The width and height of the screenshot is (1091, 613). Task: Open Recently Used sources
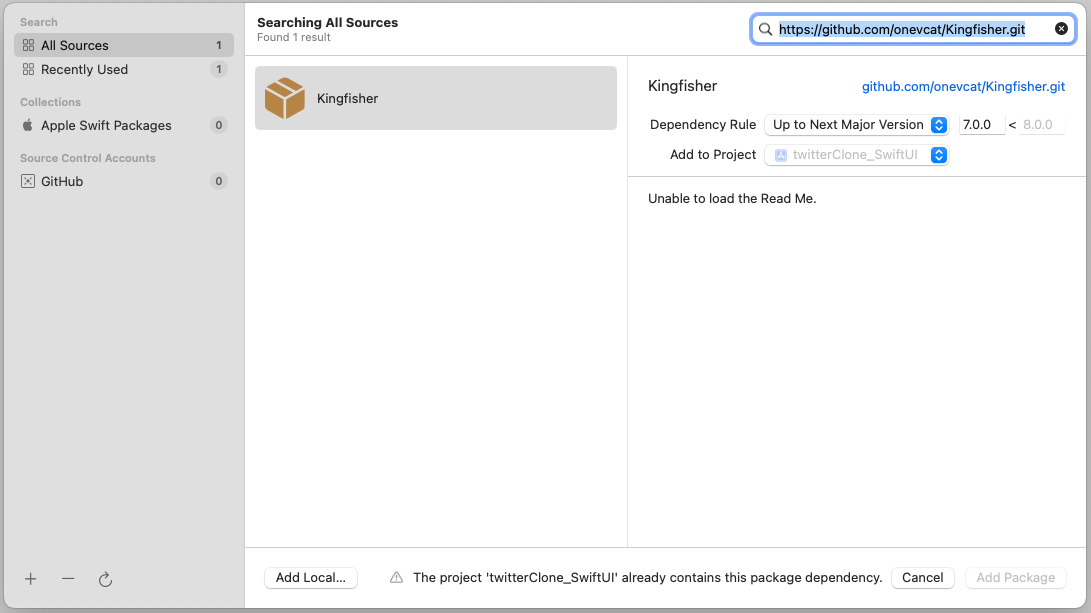[x=124, y=70]
